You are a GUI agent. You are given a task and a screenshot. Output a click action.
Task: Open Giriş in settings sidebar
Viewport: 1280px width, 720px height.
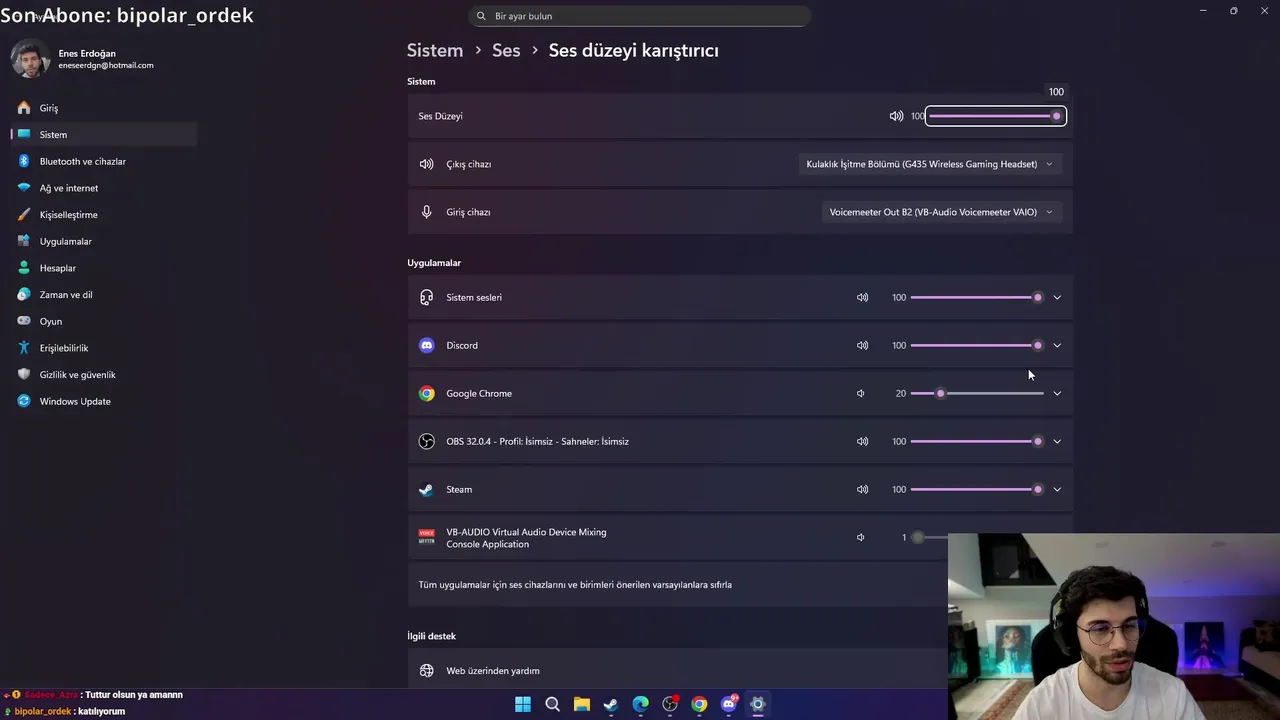(104, 108)
